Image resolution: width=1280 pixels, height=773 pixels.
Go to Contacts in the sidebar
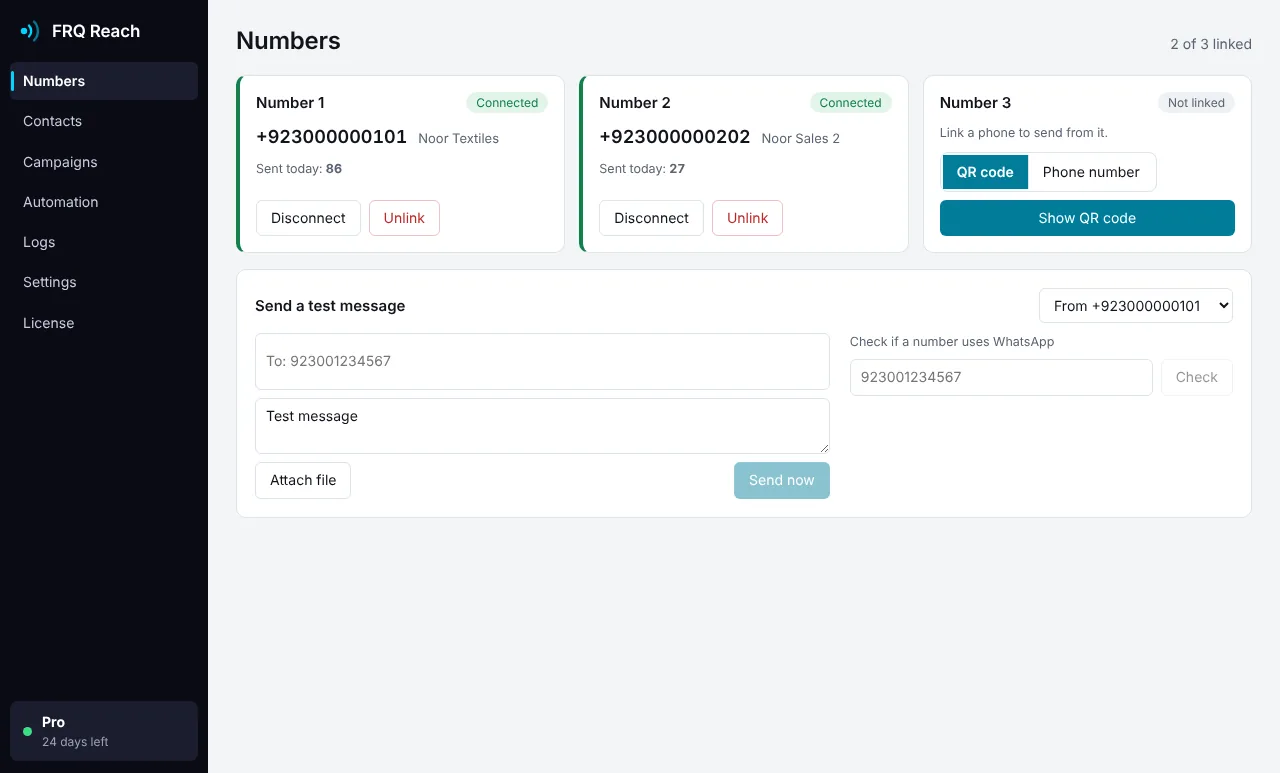click(104, 121)
